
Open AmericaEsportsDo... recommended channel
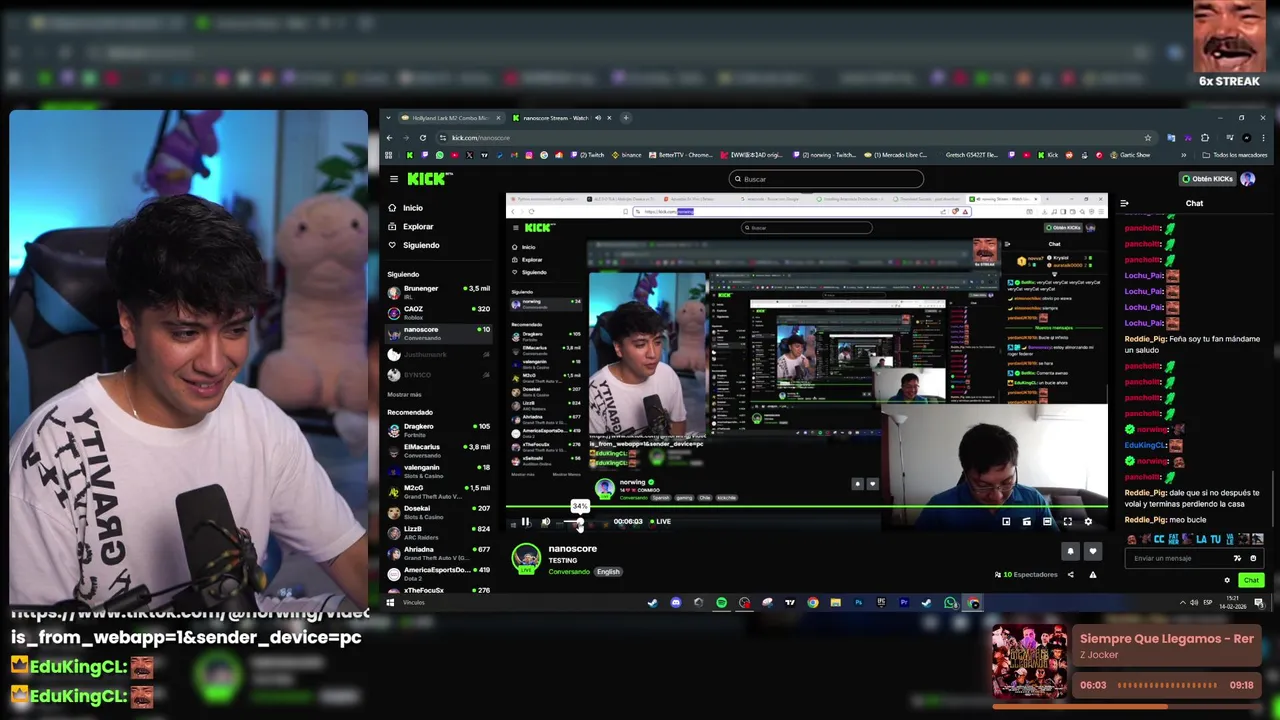[x=439, y=573]
